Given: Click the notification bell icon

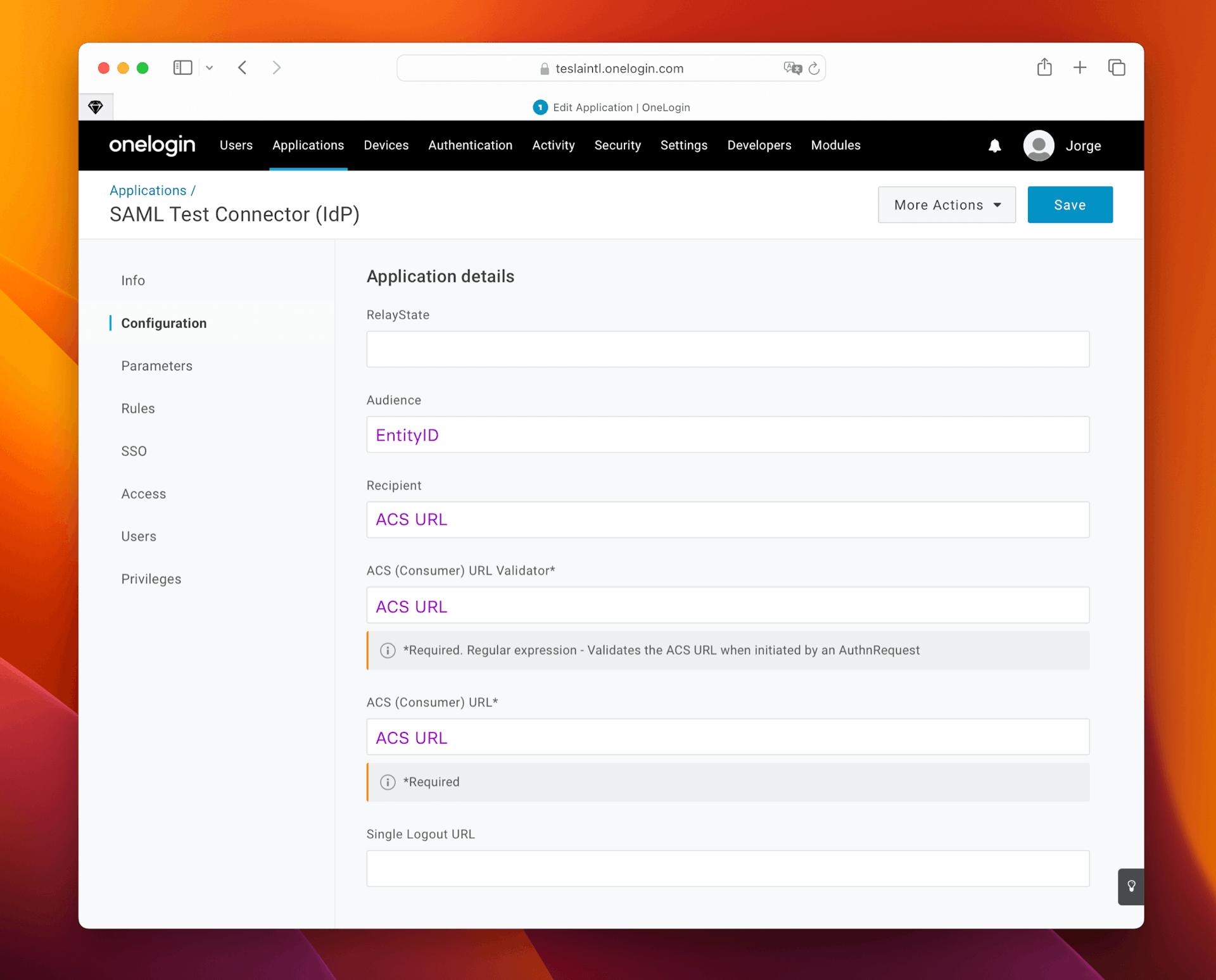Looking at the screenshot, I should click(994, 146).
